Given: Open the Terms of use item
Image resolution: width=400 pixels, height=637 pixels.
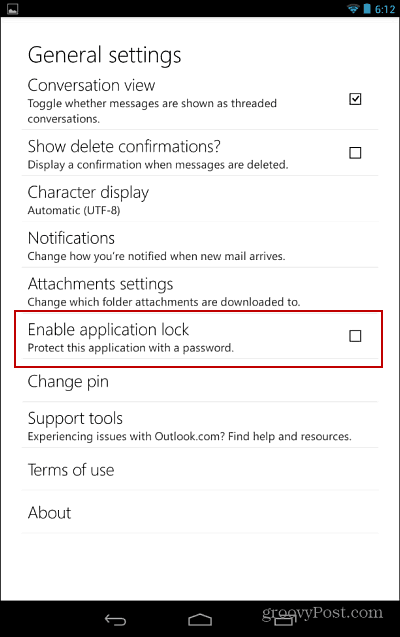Looking at the screenshot, I should [x=200, y=470].
